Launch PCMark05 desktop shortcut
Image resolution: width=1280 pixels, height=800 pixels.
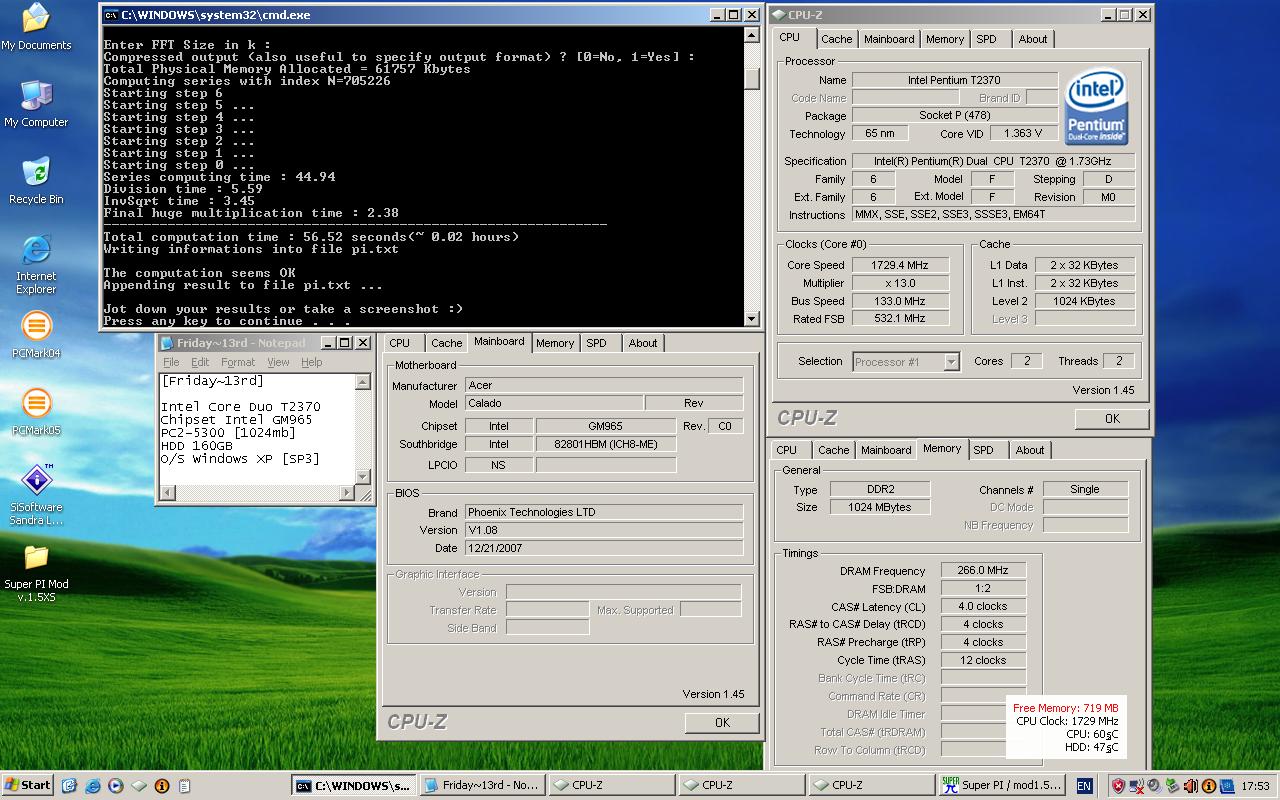tap(36, 412)
